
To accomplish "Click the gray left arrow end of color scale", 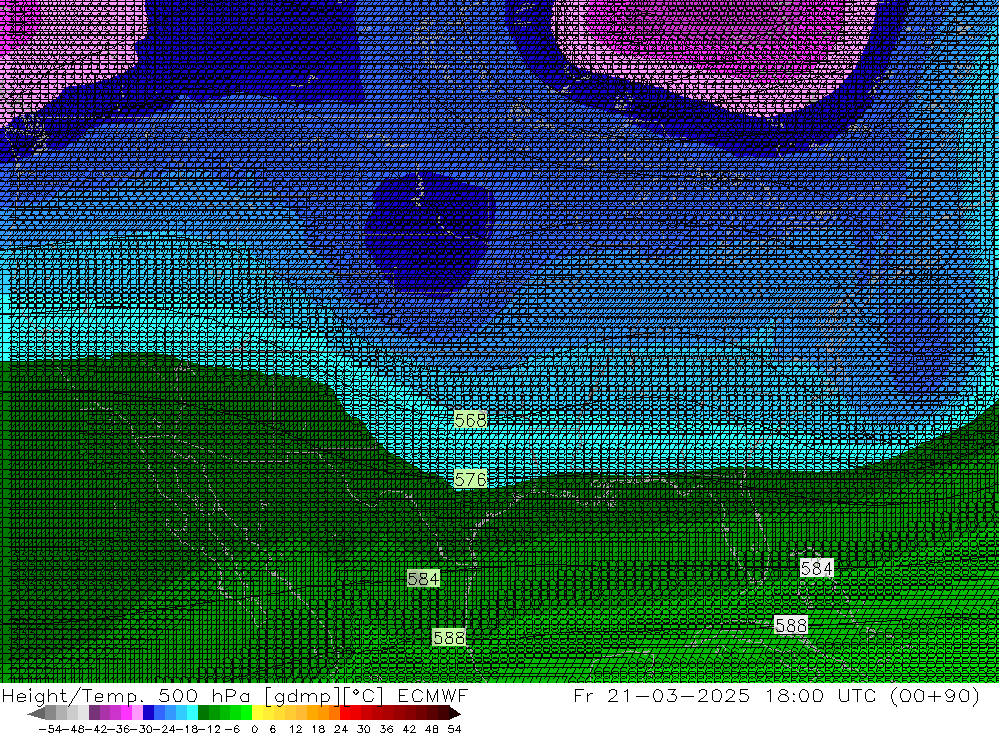I will pyautogui.click(x=36, y=713).
